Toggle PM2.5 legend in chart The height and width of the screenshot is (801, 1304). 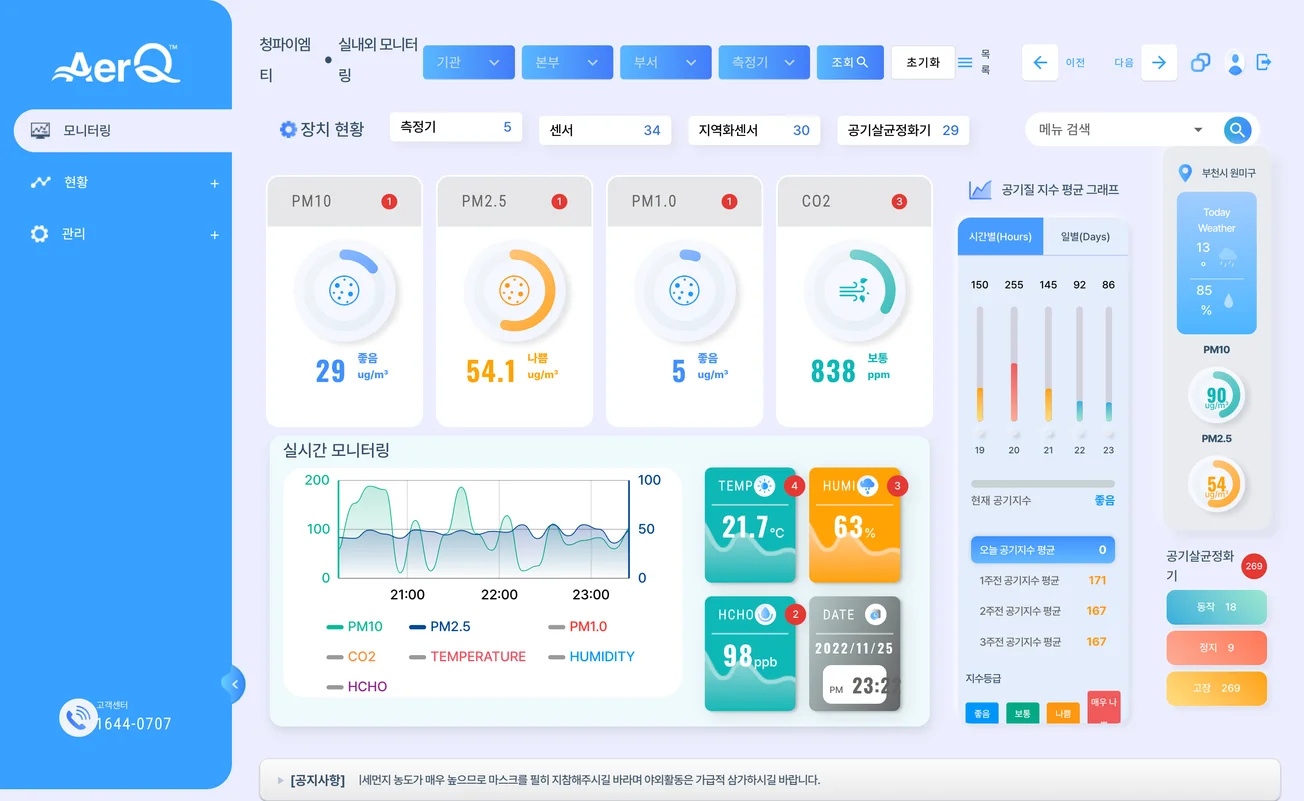pos(439,627)
